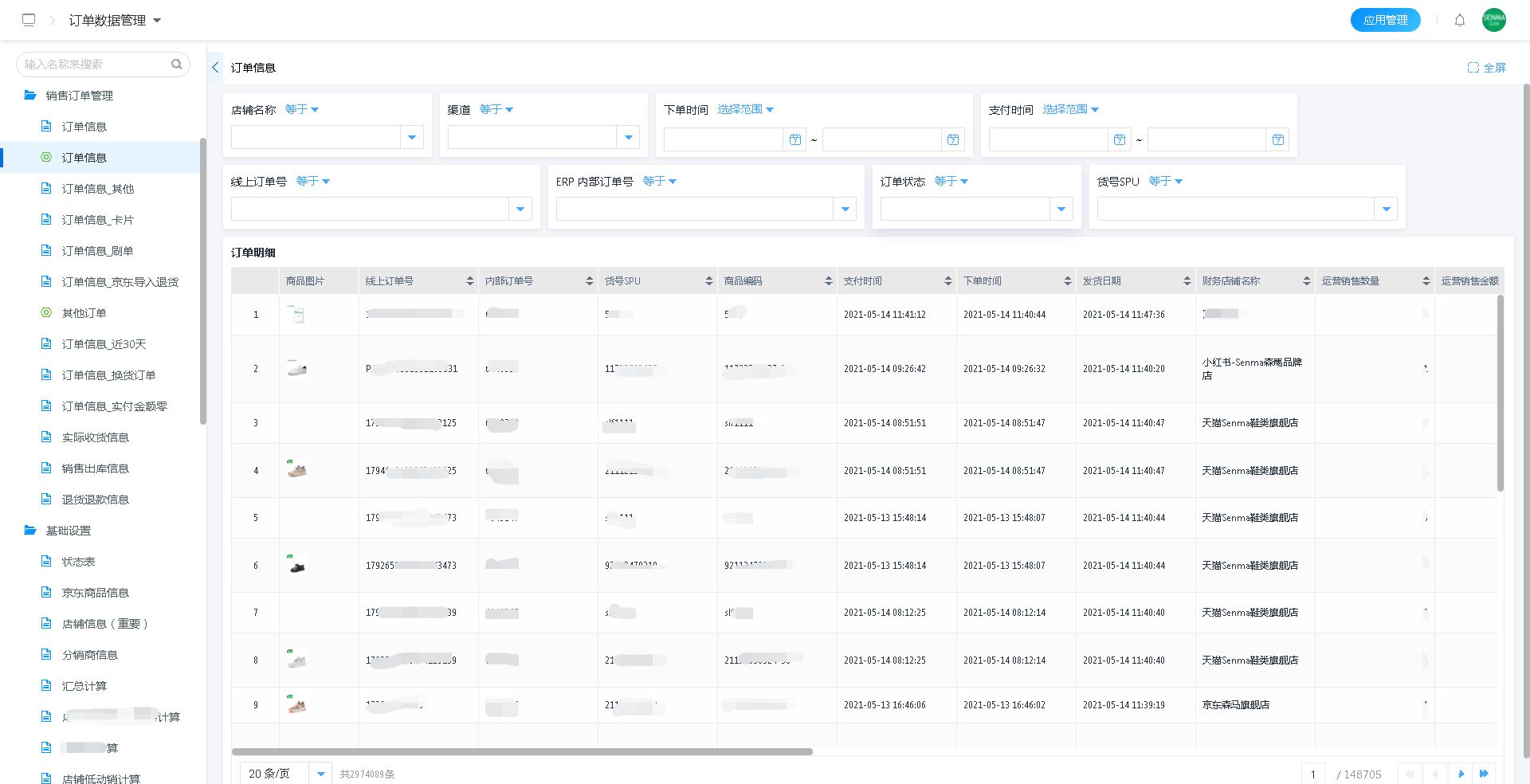Image resolution: width=1530 pixels, height=784 pixels.
Task: Open 退货退款信息 in the sidebar
Action: tap(95, 500)
